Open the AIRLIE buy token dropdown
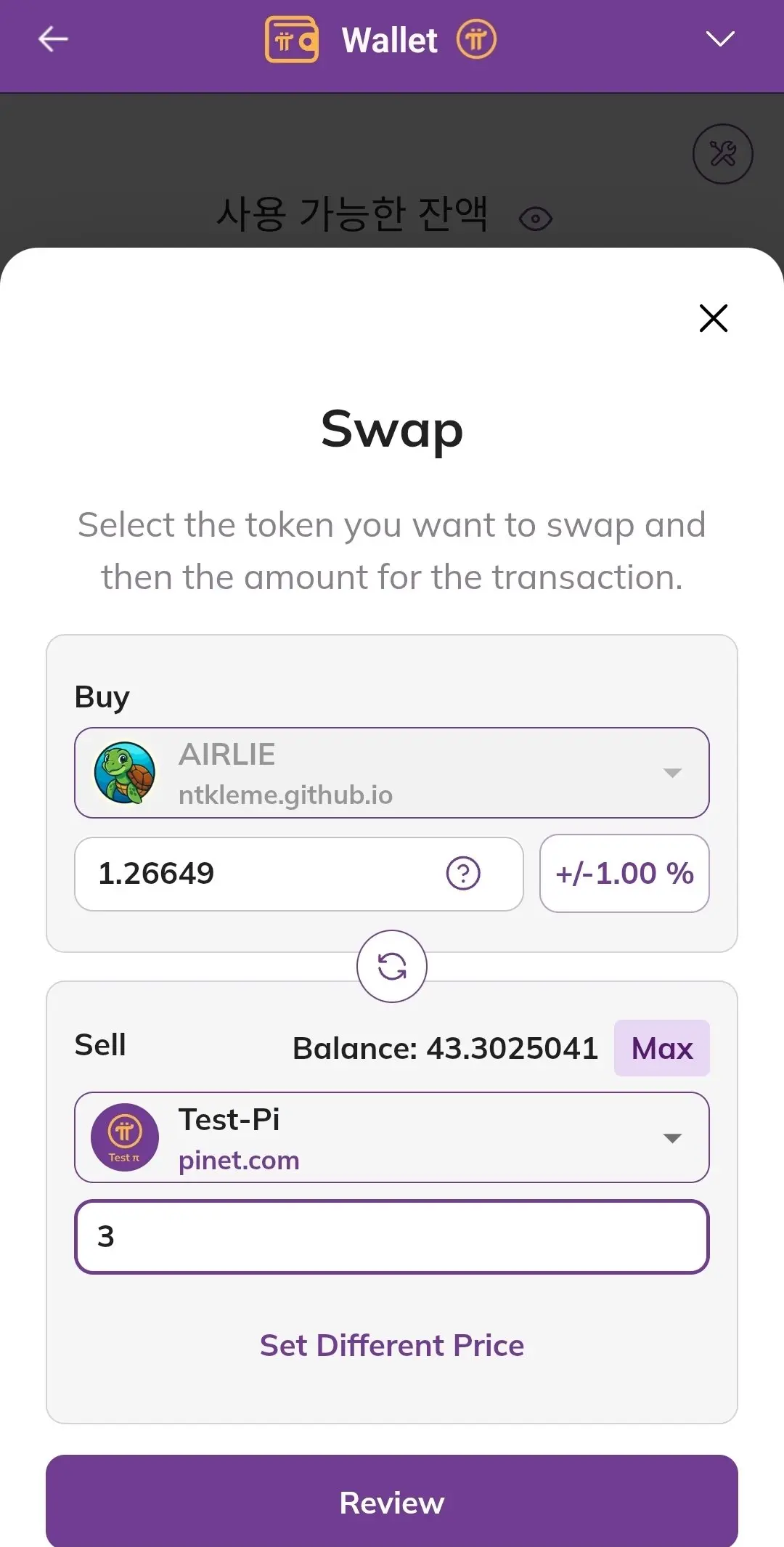The width and height of the screenshot is (784, 1547). pos(672,773)
